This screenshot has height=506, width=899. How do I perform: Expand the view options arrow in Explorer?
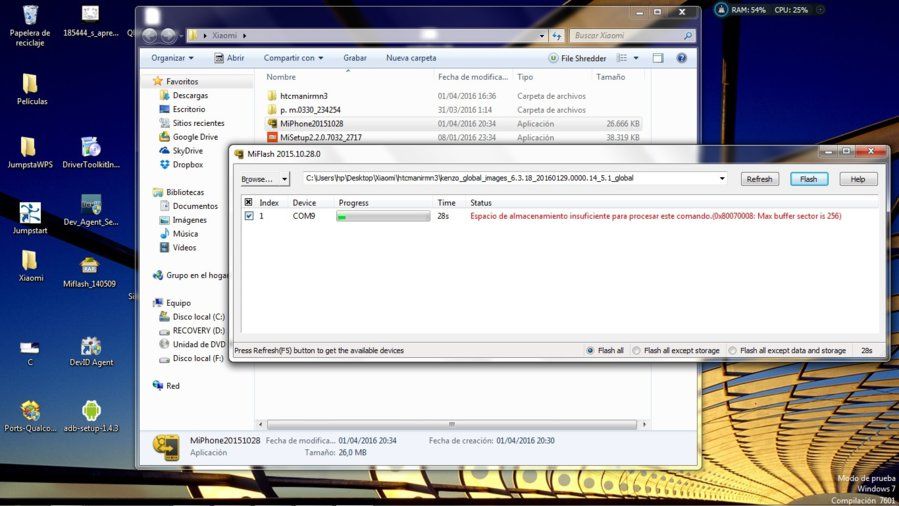636,58
